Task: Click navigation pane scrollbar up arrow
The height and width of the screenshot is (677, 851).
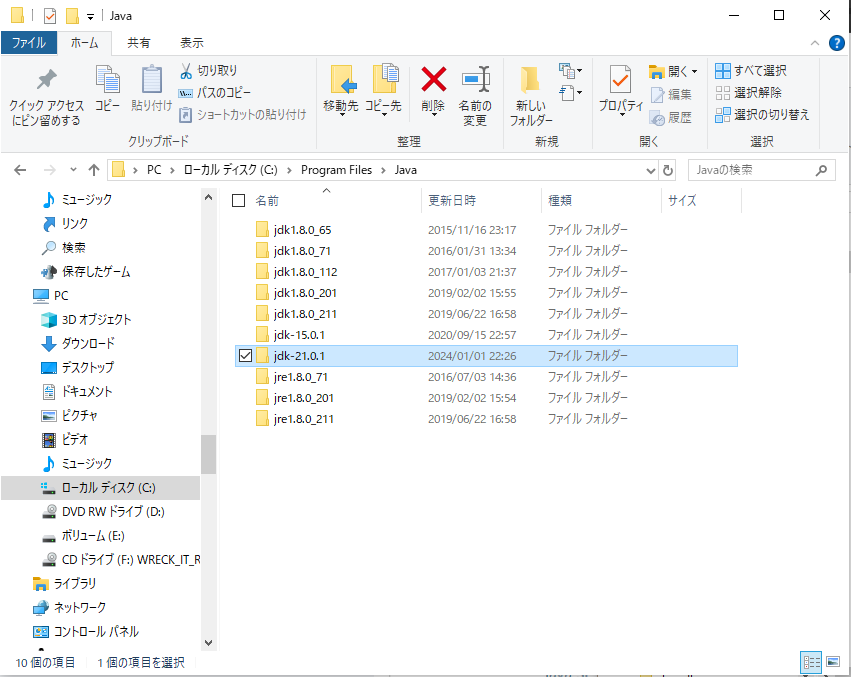Action: (x=208, y=198)
